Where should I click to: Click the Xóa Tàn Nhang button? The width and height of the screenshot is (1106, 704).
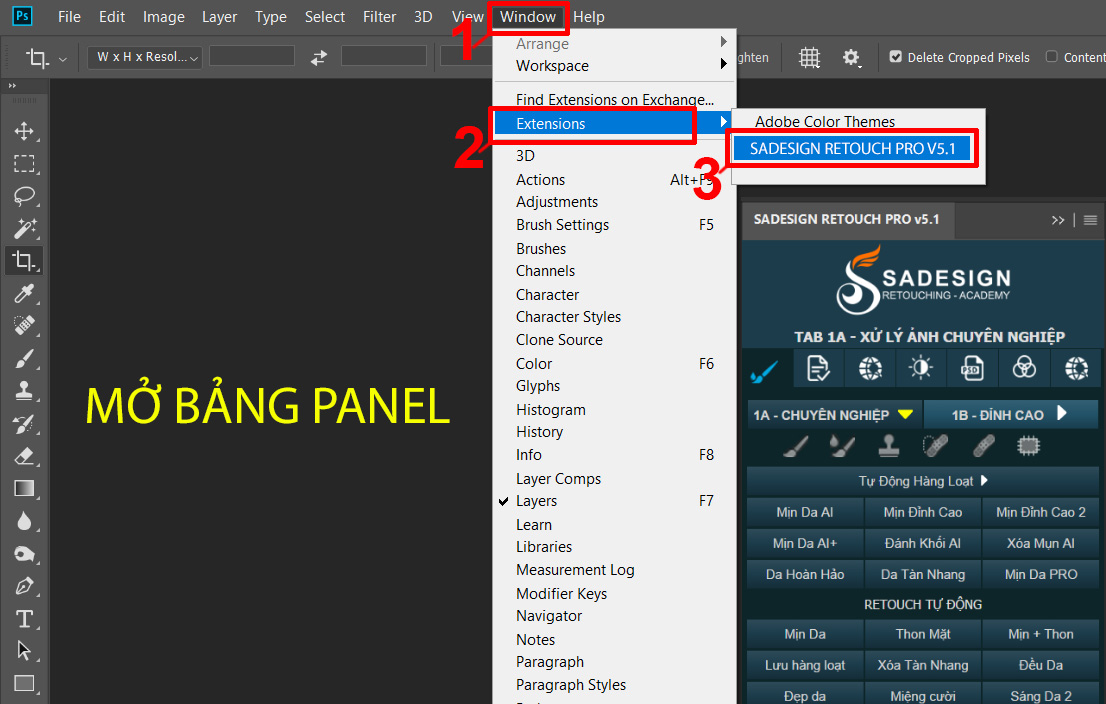pos(923,666)
